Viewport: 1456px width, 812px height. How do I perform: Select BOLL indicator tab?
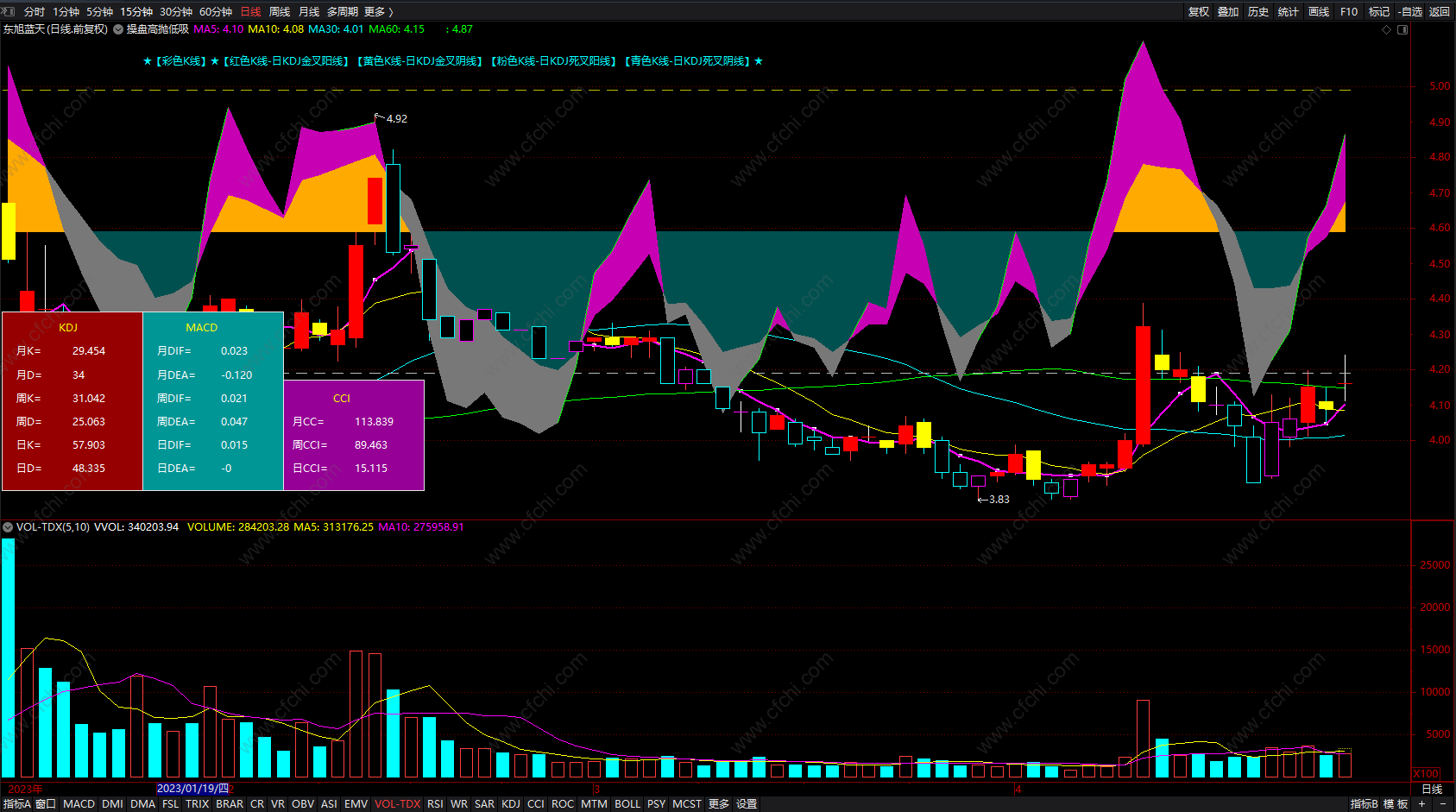coord(627,804)
